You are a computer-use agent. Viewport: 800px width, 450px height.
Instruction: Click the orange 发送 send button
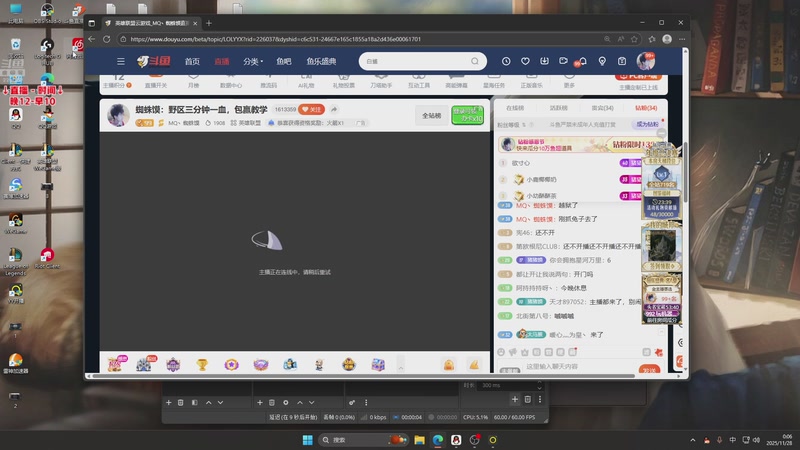[649, 369]
